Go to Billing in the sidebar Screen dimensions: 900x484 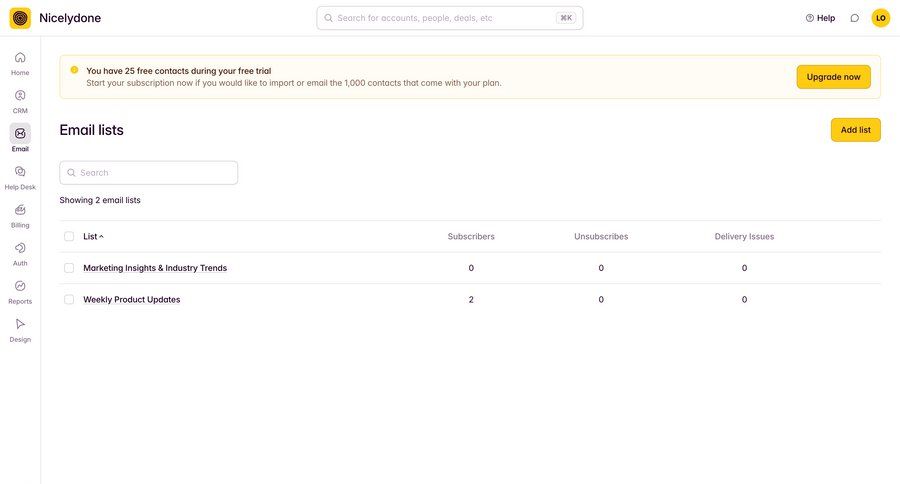[20, 216]
